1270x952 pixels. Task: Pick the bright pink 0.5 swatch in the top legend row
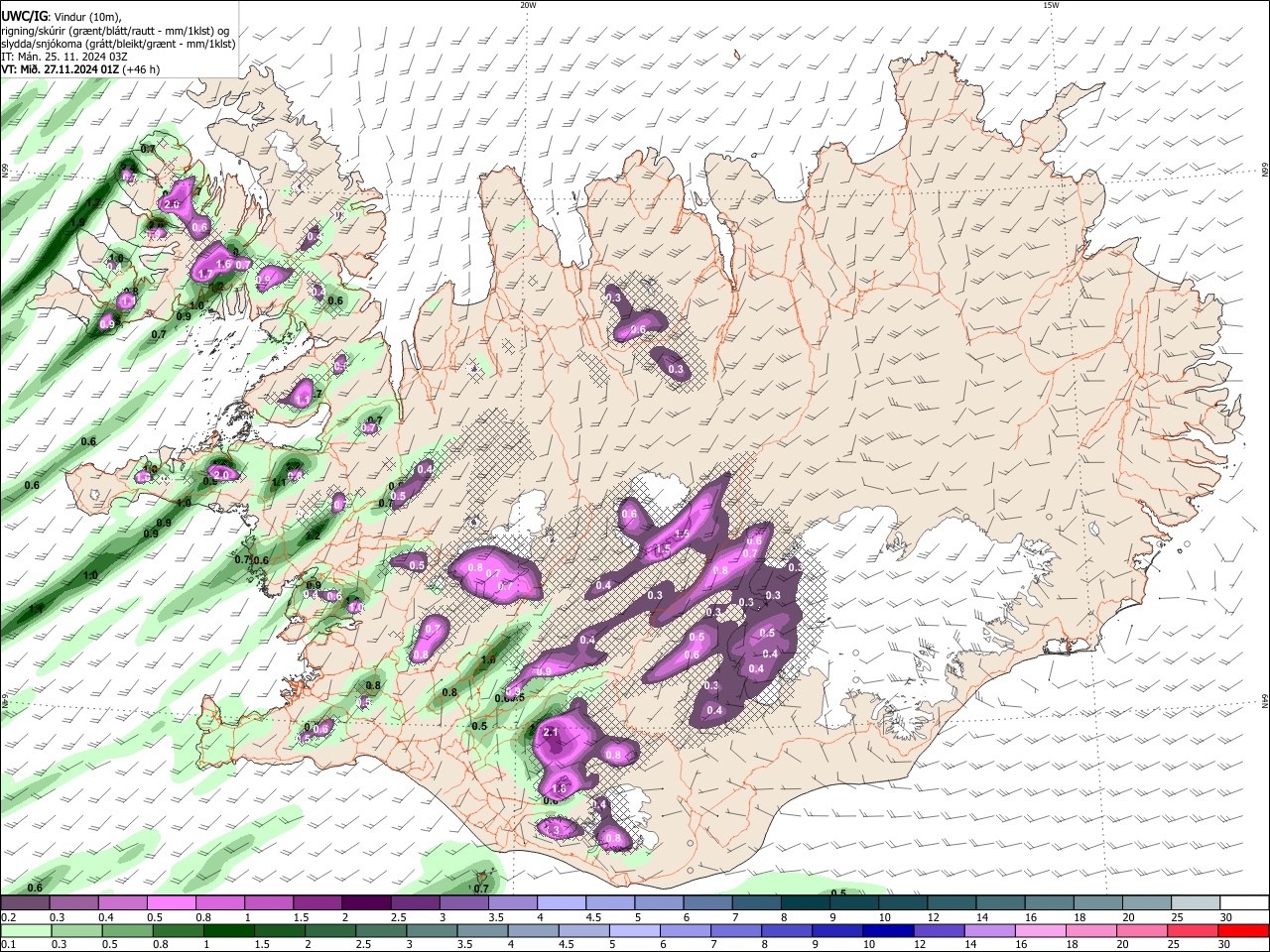click(x=172, y=903)
